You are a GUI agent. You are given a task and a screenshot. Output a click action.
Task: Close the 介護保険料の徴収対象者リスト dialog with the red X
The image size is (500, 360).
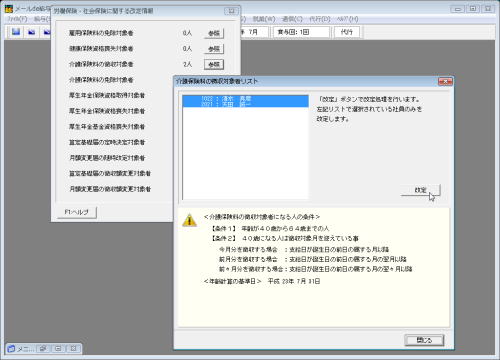pos(445,81)
